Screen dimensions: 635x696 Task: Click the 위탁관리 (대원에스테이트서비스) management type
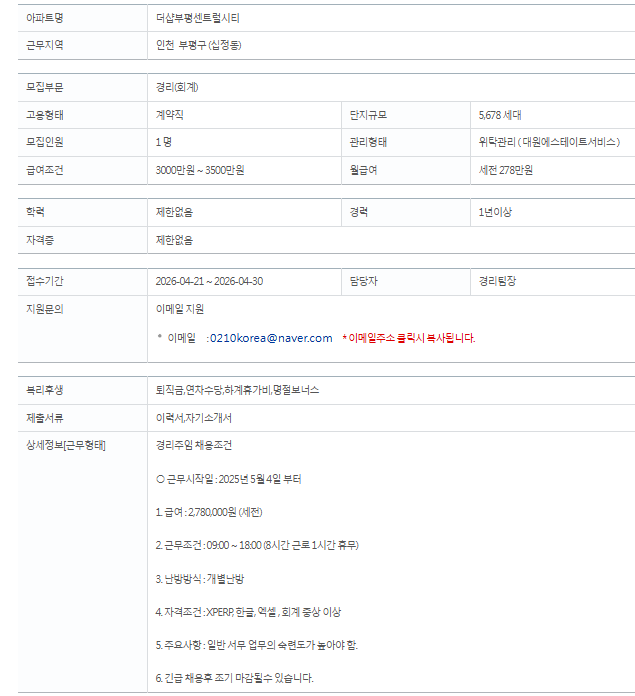[549, 142]
